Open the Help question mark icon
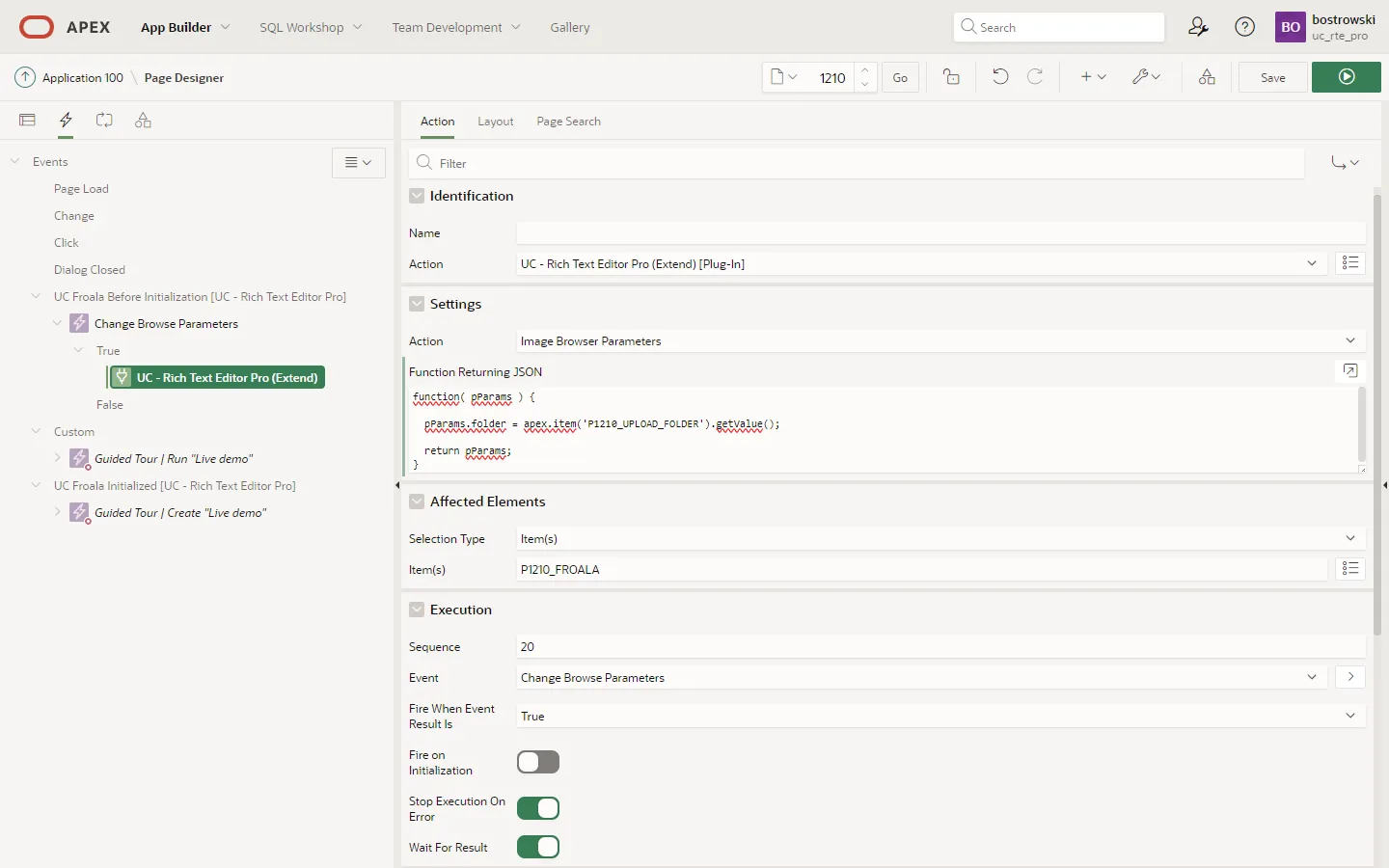The image size is (1389, 868). (x=1244, y=27)
